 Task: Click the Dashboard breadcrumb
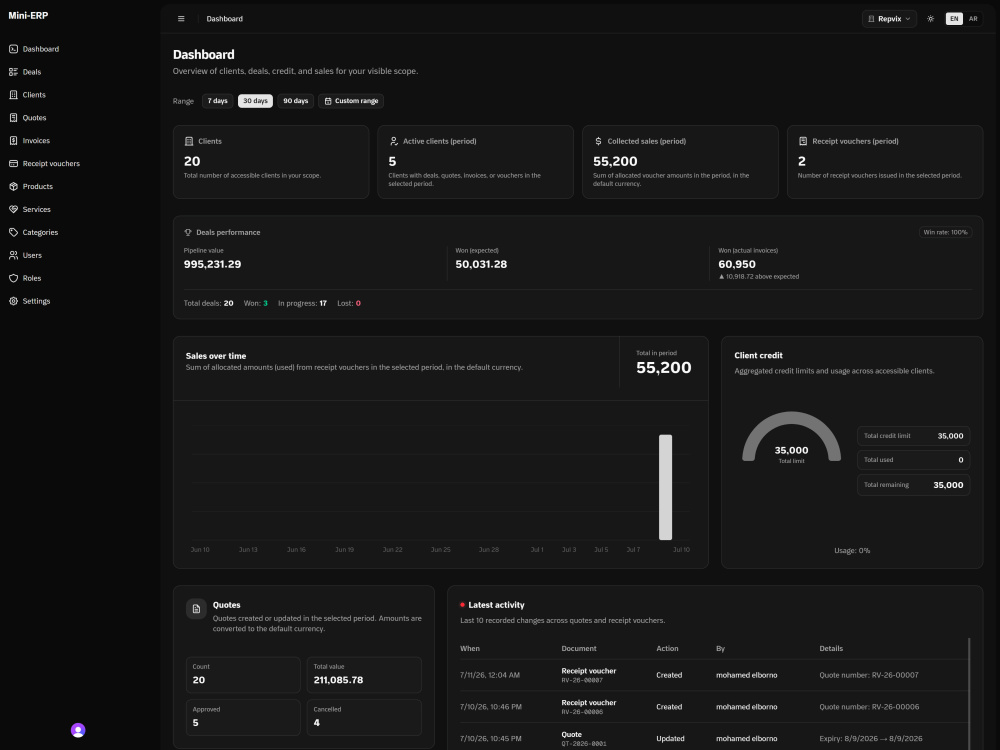(x=224, y=19)
